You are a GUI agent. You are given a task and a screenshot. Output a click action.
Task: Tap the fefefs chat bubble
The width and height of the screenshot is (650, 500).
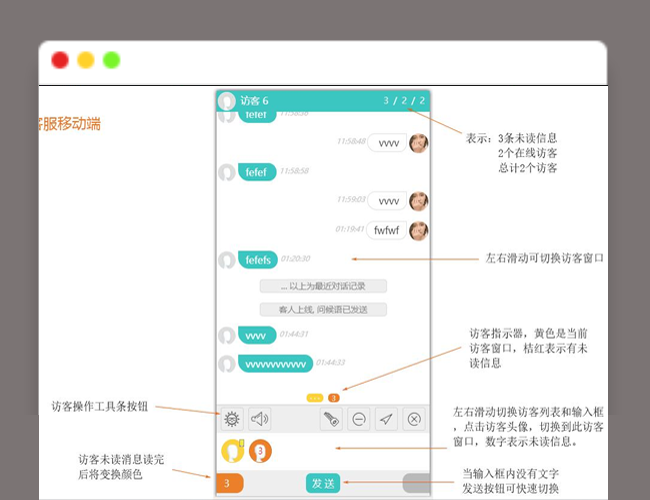(x=258, y=260)
